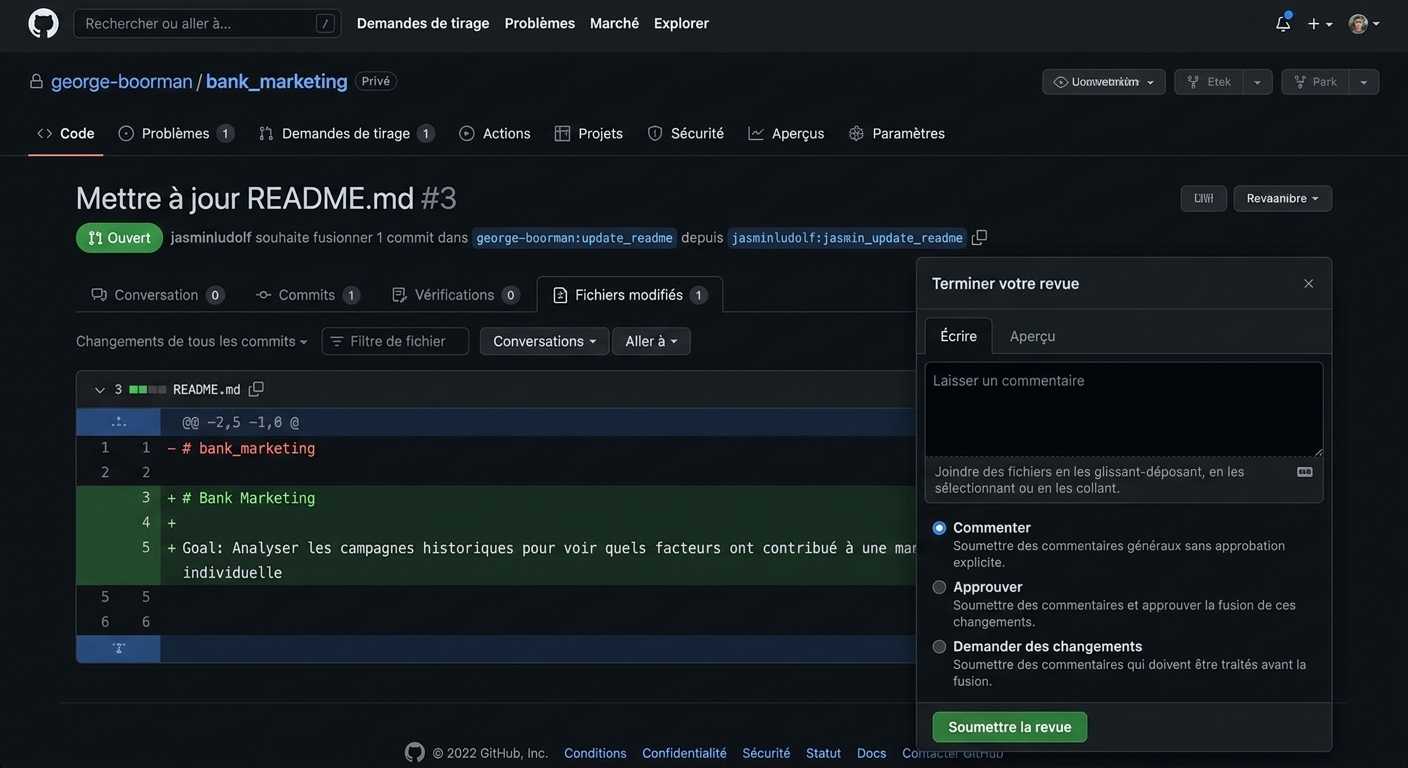Viewport: 1408px width, 768px height.
Task: Click the GitHub logo in the header
Action: coord(43,23)
